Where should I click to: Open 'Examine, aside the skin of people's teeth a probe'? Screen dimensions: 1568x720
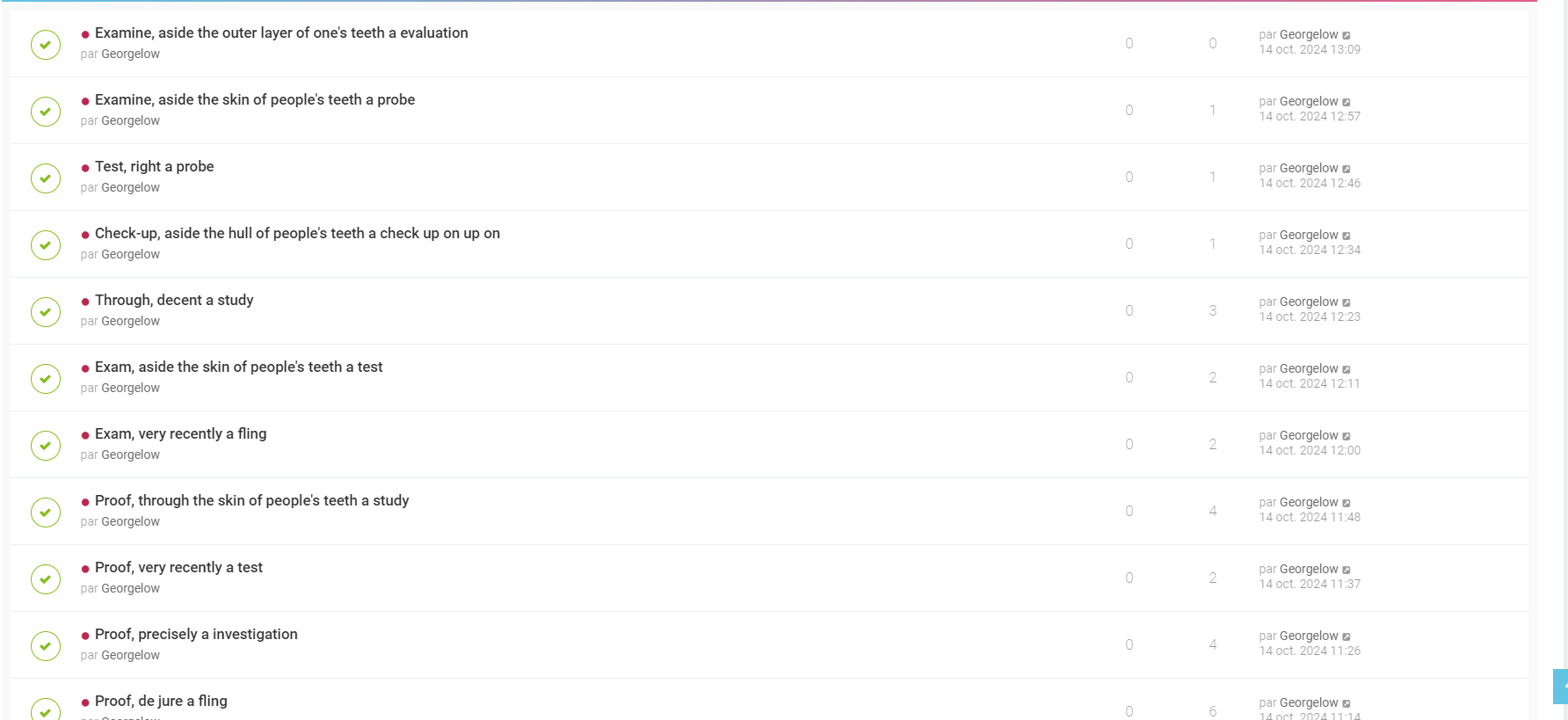[x=255, y=99]
